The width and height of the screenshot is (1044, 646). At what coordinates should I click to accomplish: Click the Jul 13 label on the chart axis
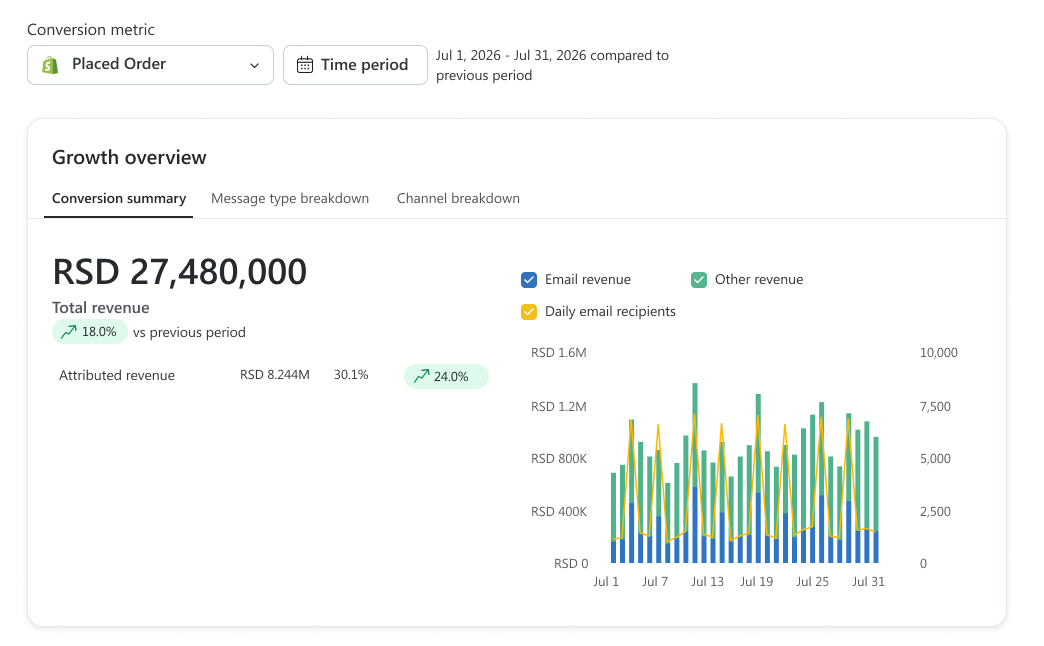[x=707, y=581]
